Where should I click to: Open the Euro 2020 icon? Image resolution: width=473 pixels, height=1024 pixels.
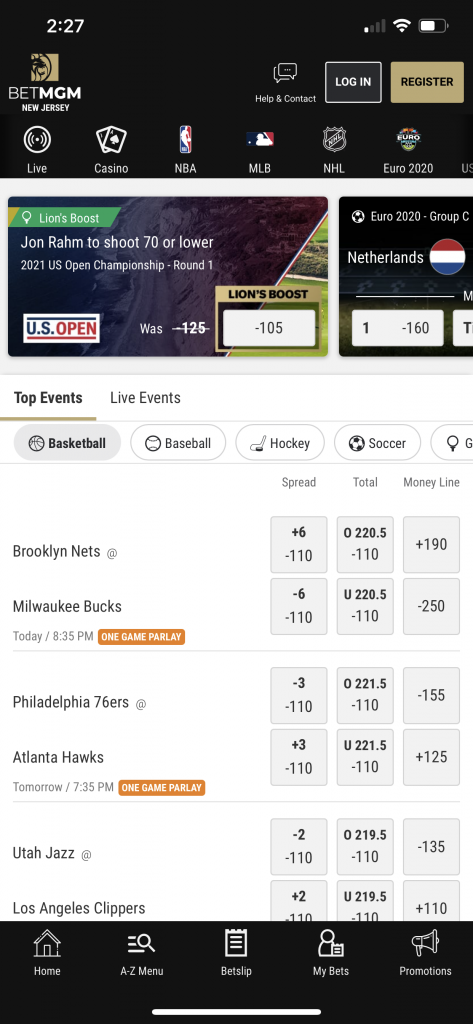408,140
